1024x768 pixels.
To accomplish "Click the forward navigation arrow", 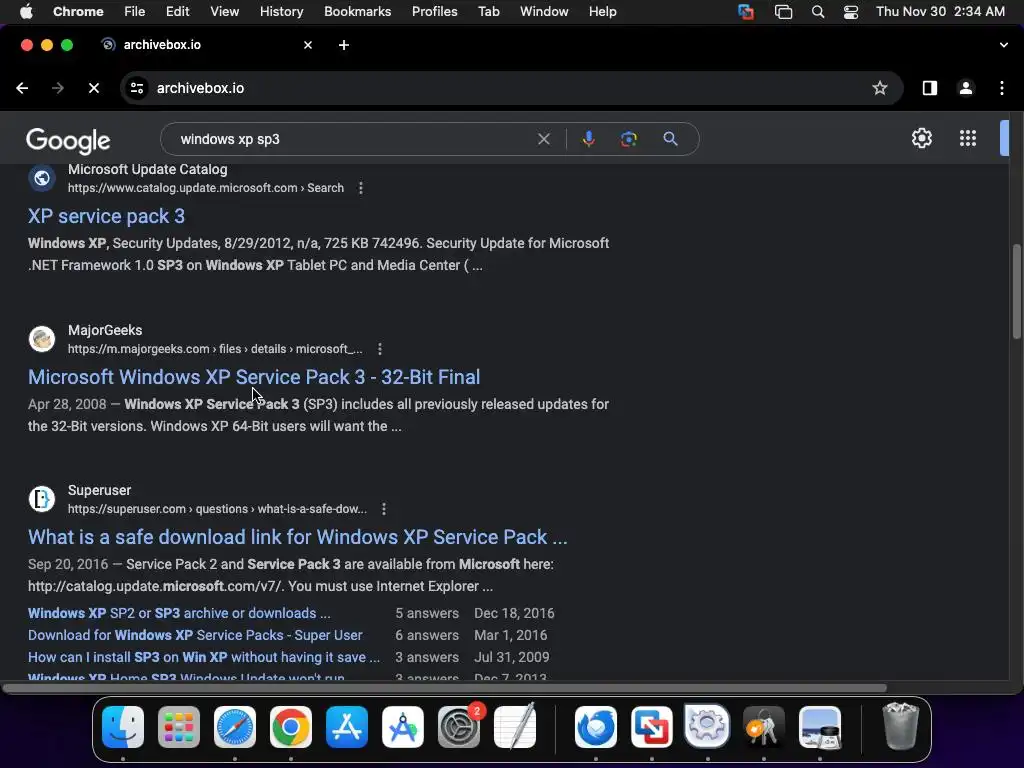I will pos(58,88).
